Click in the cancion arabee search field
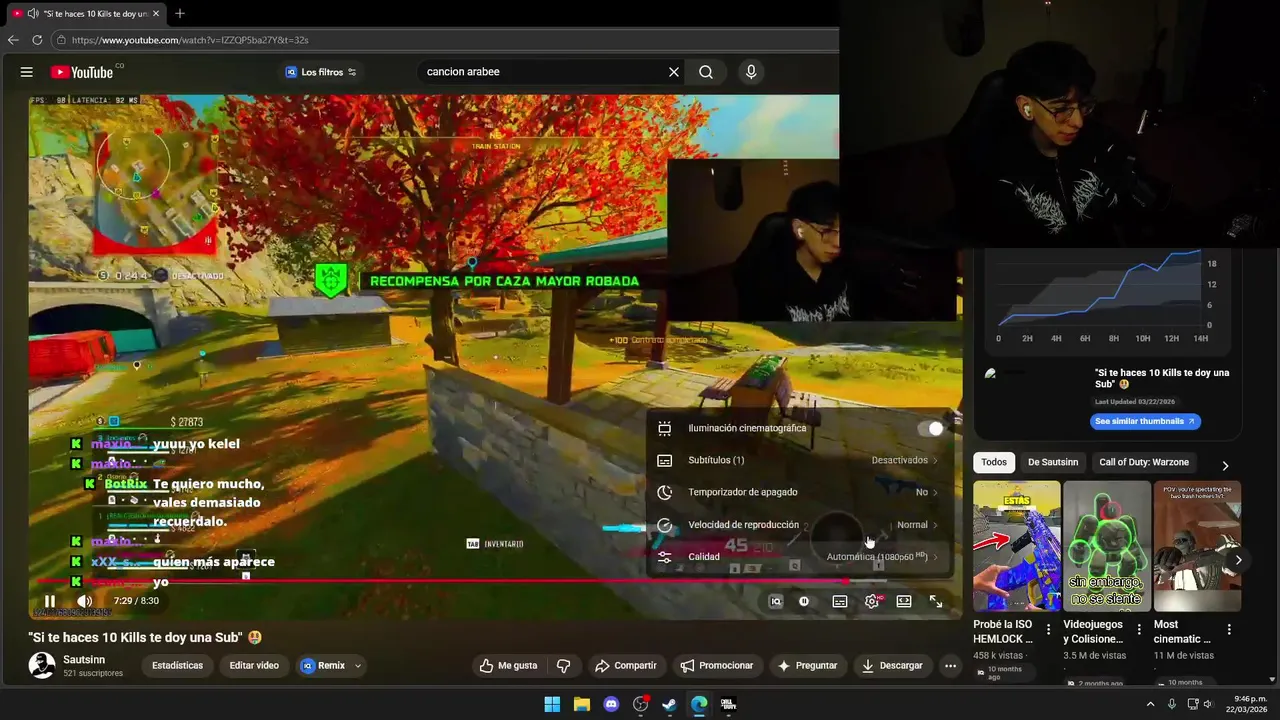 (x=540, y=72)
